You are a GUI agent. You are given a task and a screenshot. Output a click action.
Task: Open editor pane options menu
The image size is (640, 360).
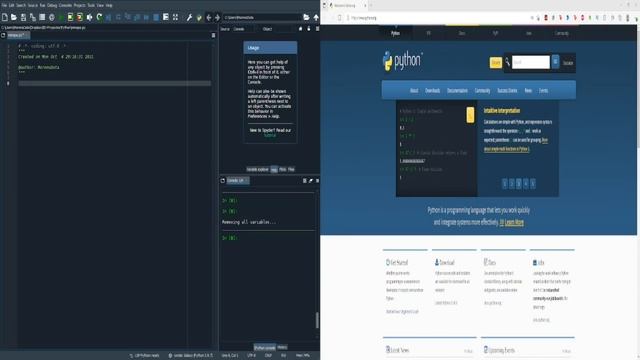[213, 36]
